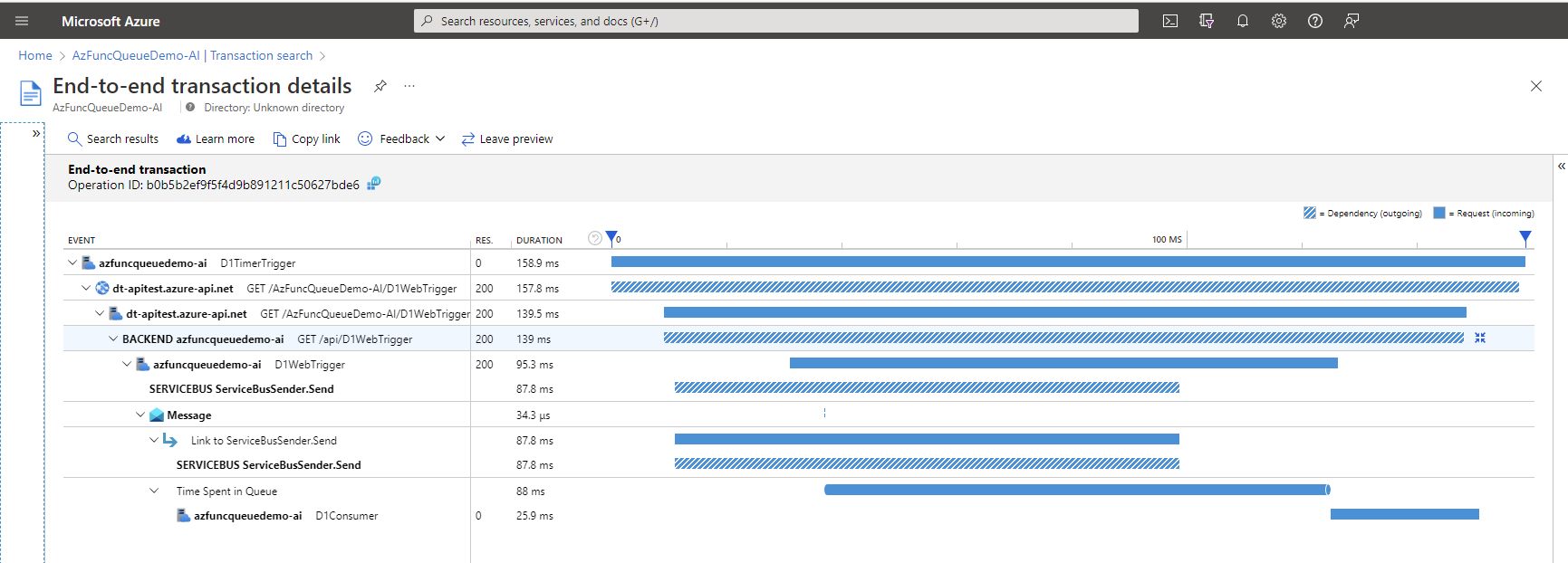The height and width of the screenshot is (563, 1568).
Task: Collapse the D1WebTrigger request row
Action: pyautogui.click(x=127, y=364)
